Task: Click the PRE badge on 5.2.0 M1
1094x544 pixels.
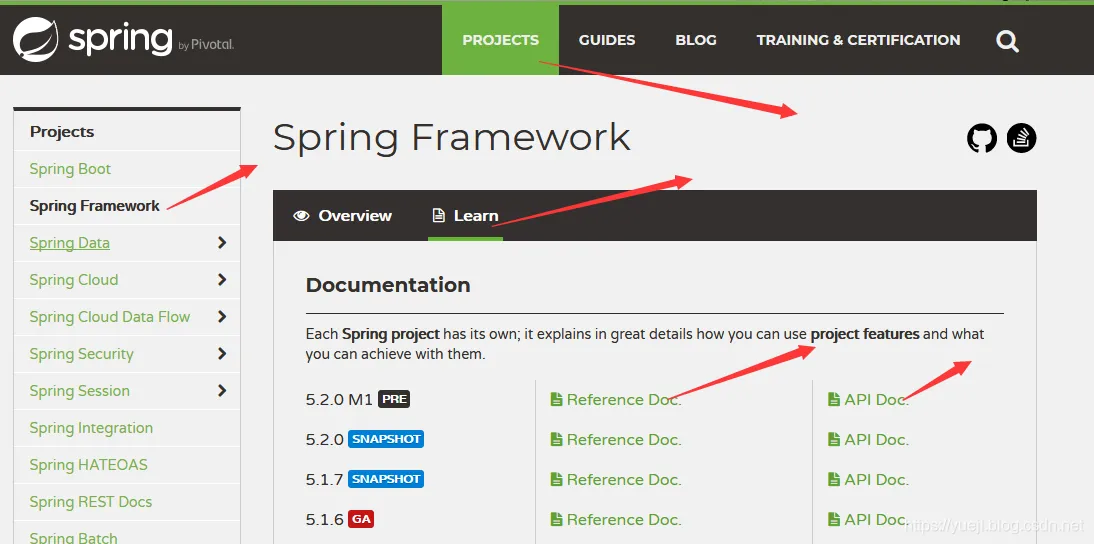Action: pos(394,399)
